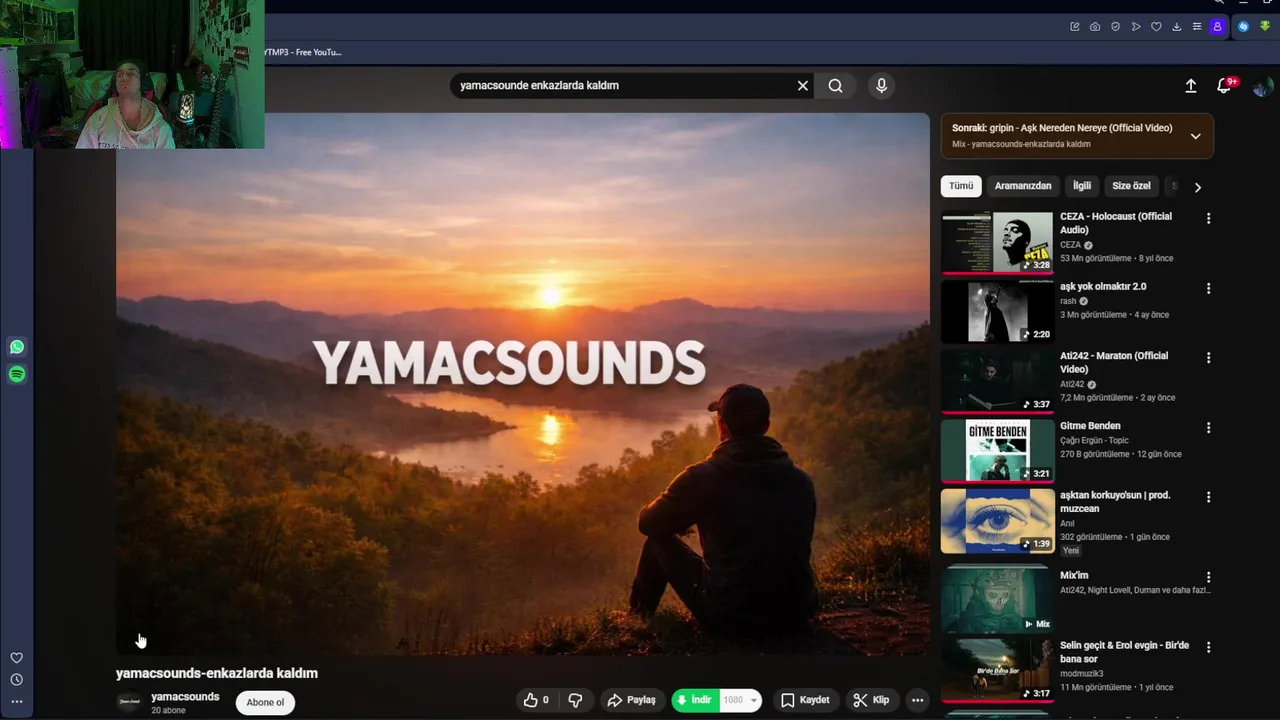The image size is (1280, 720).
Task: Start voice search with the microphone
Action: [881, 86]
